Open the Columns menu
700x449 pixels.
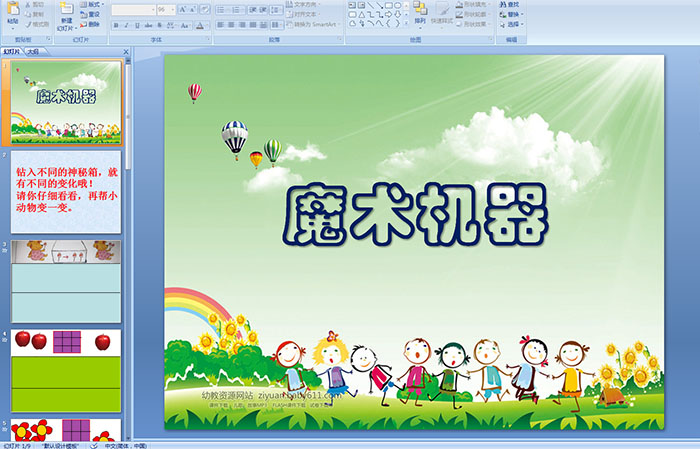pyautogui.click(x=277, y=25)
